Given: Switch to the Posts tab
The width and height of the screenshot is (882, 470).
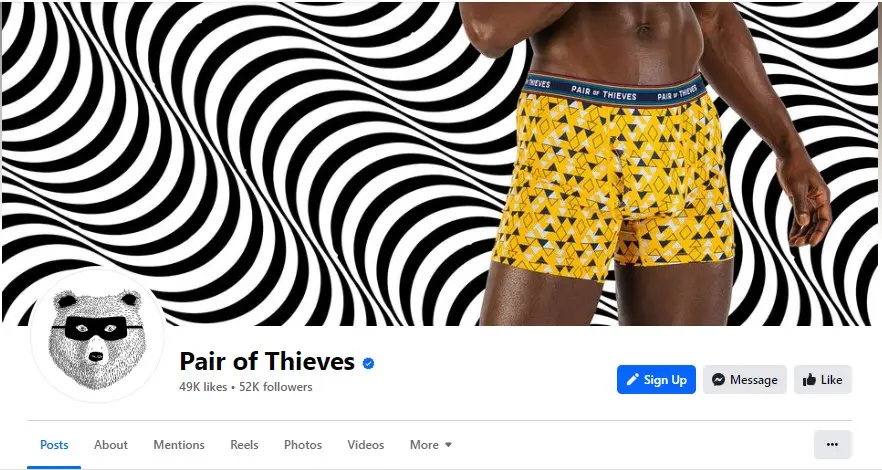Looking at the screenshot, I should coord(54,445).
